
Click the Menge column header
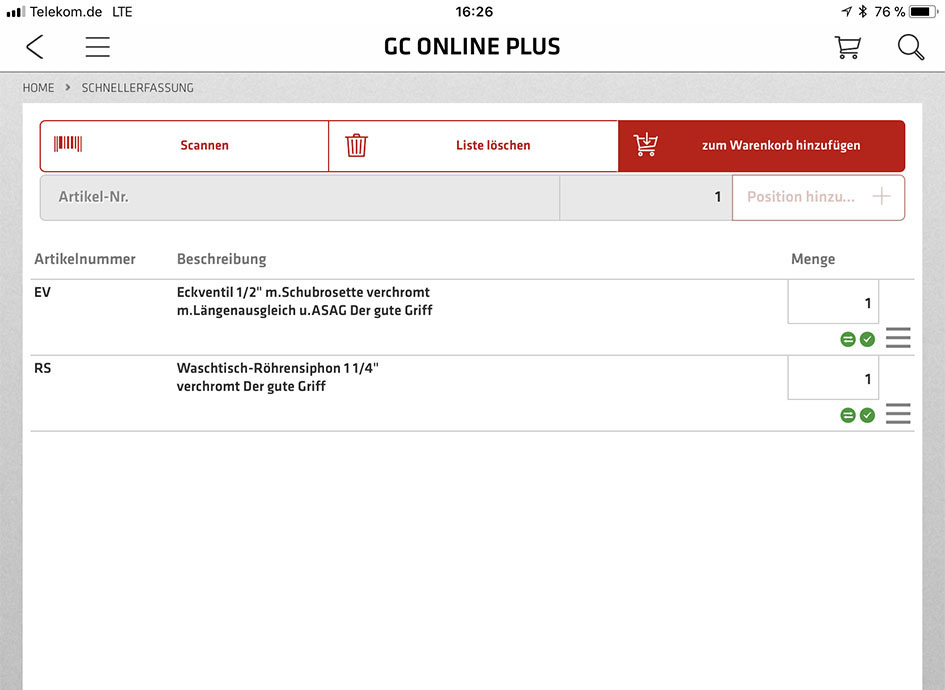coord(813,259)
